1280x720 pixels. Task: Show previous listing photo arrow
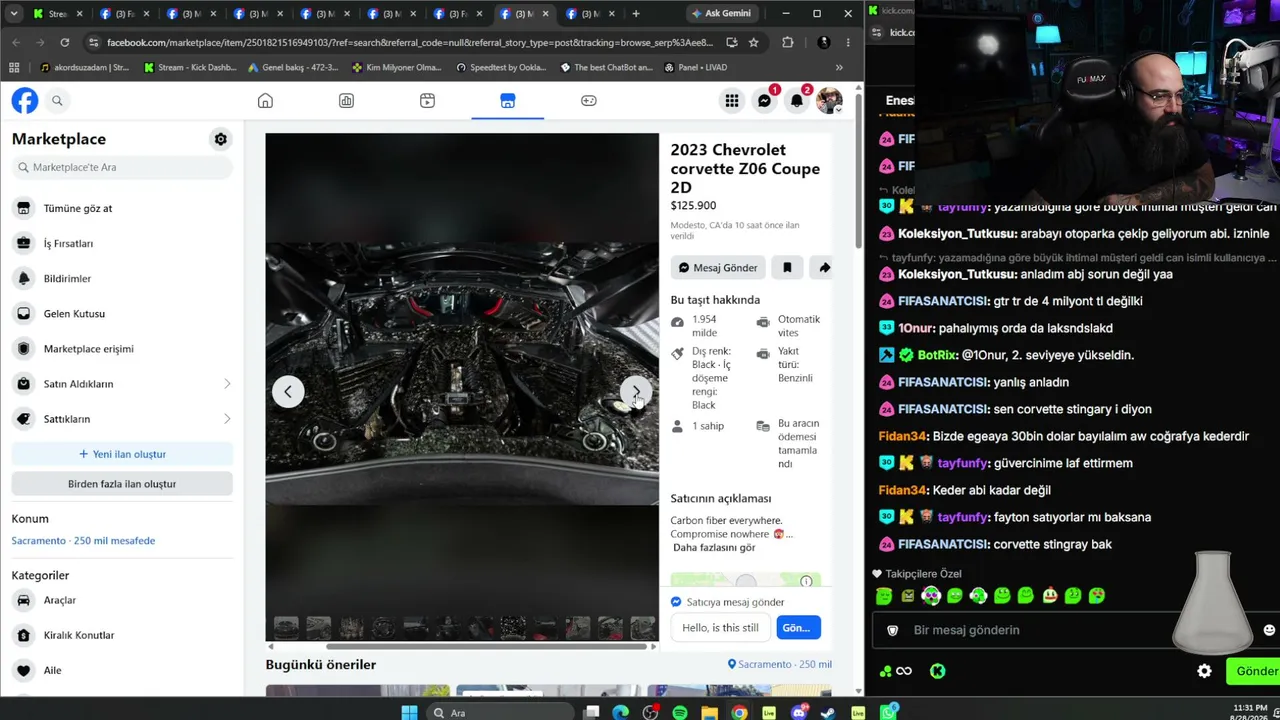click(x=288, y=392)
